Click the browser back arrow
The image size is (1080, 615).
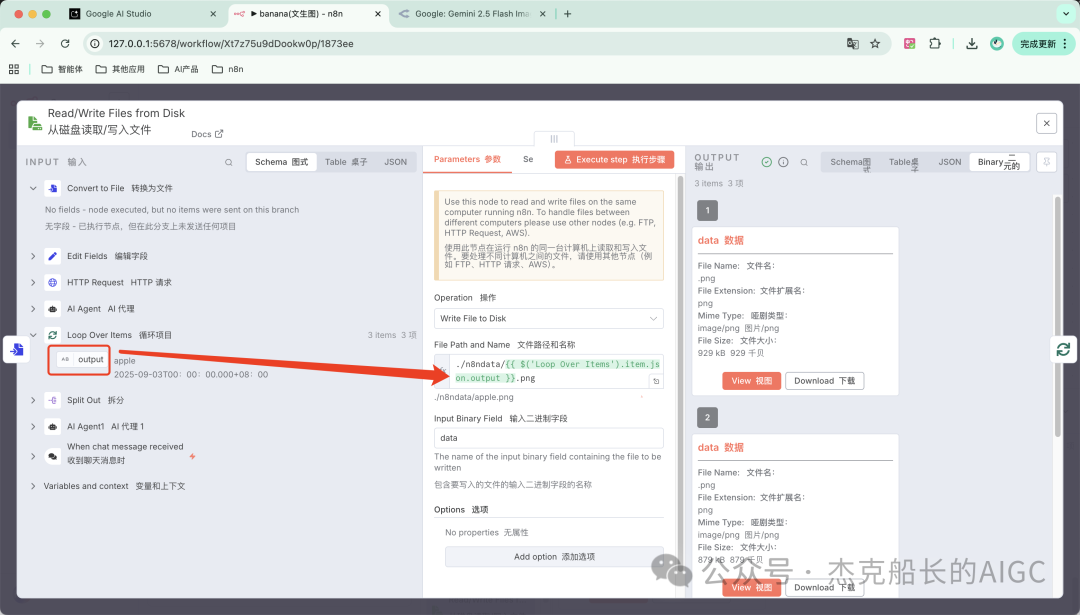pyautogui.click(x=15, y=43)
